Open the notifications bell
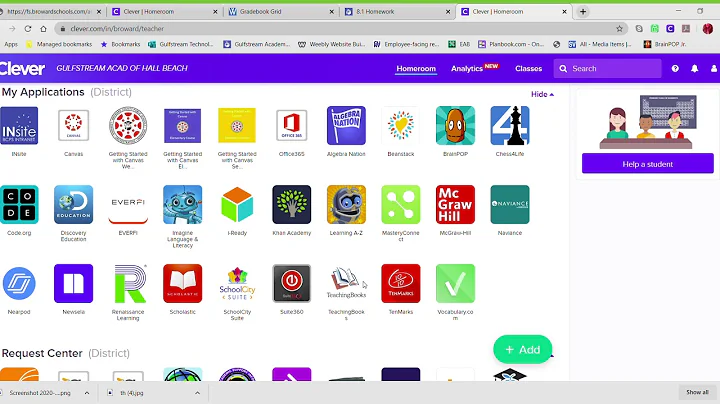 694,68
